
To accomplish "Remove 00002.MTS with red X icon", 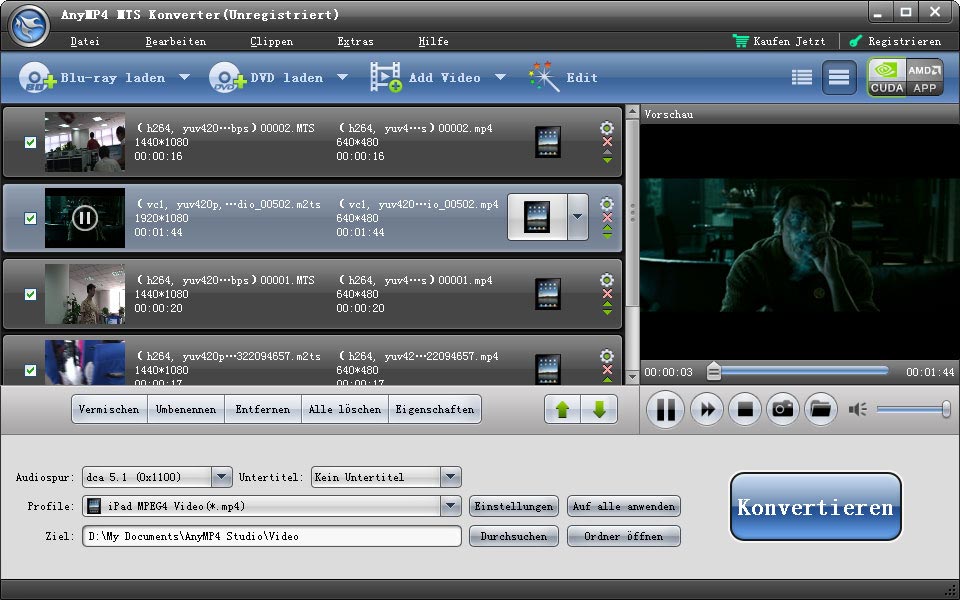I will [607, 142].
